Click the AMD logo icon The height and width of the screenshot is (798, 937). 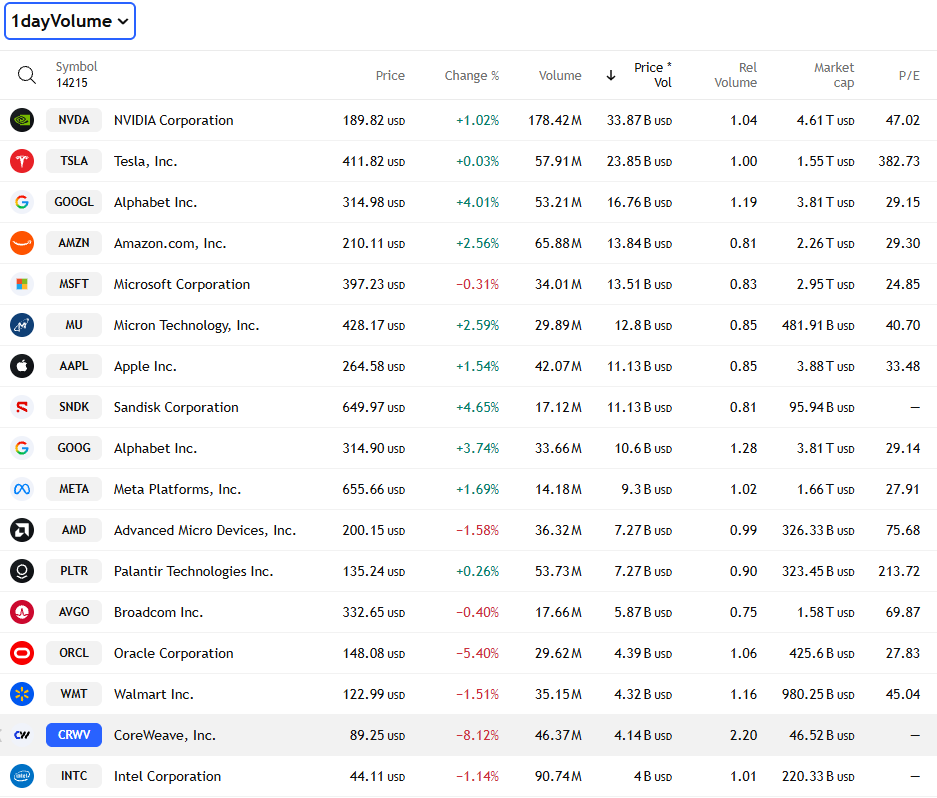(x=22, y=530)
